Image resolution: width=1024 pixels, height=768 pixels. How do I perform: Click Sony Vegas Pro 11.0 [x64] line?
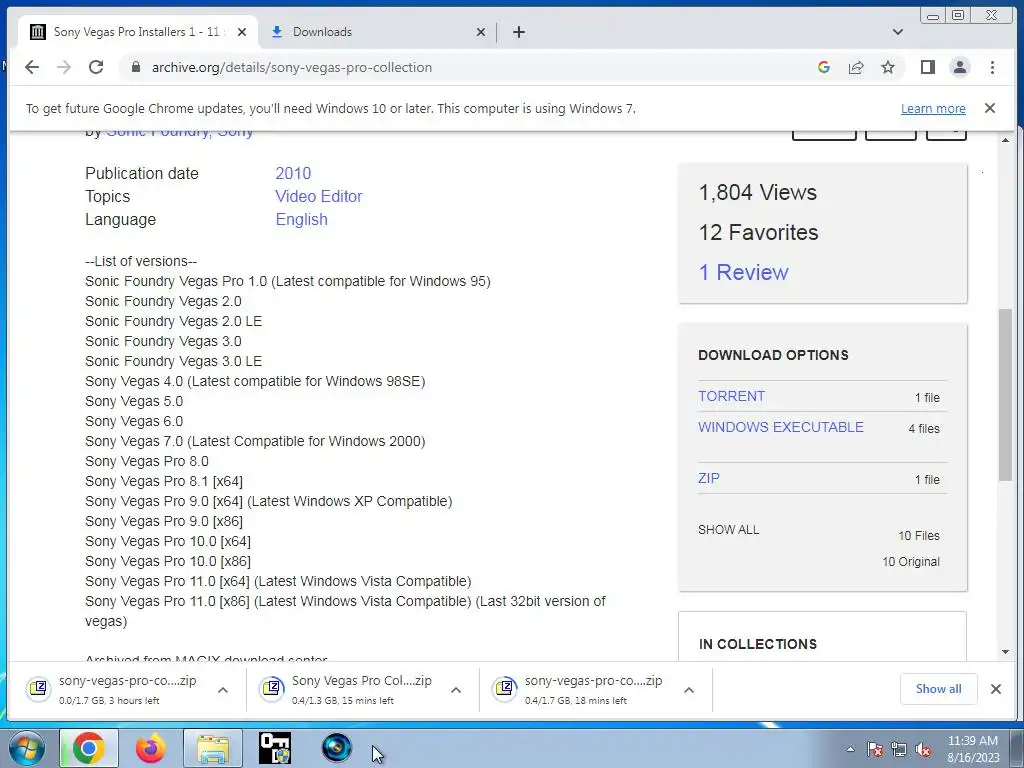(x=278, y=581)
